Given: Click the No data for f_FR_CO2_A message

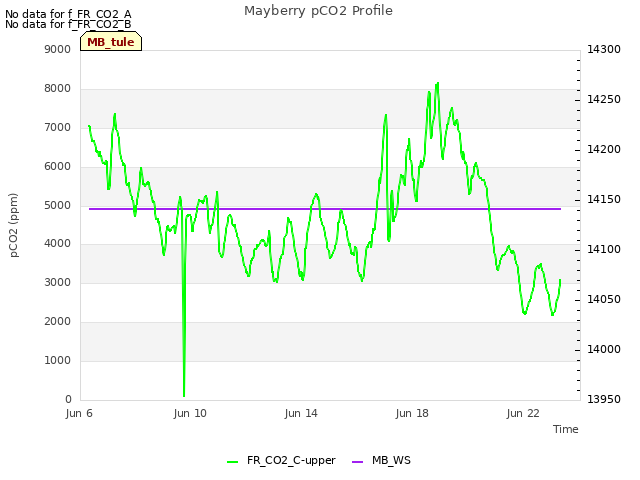Looking at the screenshot, I should click(x=68, y=14).
